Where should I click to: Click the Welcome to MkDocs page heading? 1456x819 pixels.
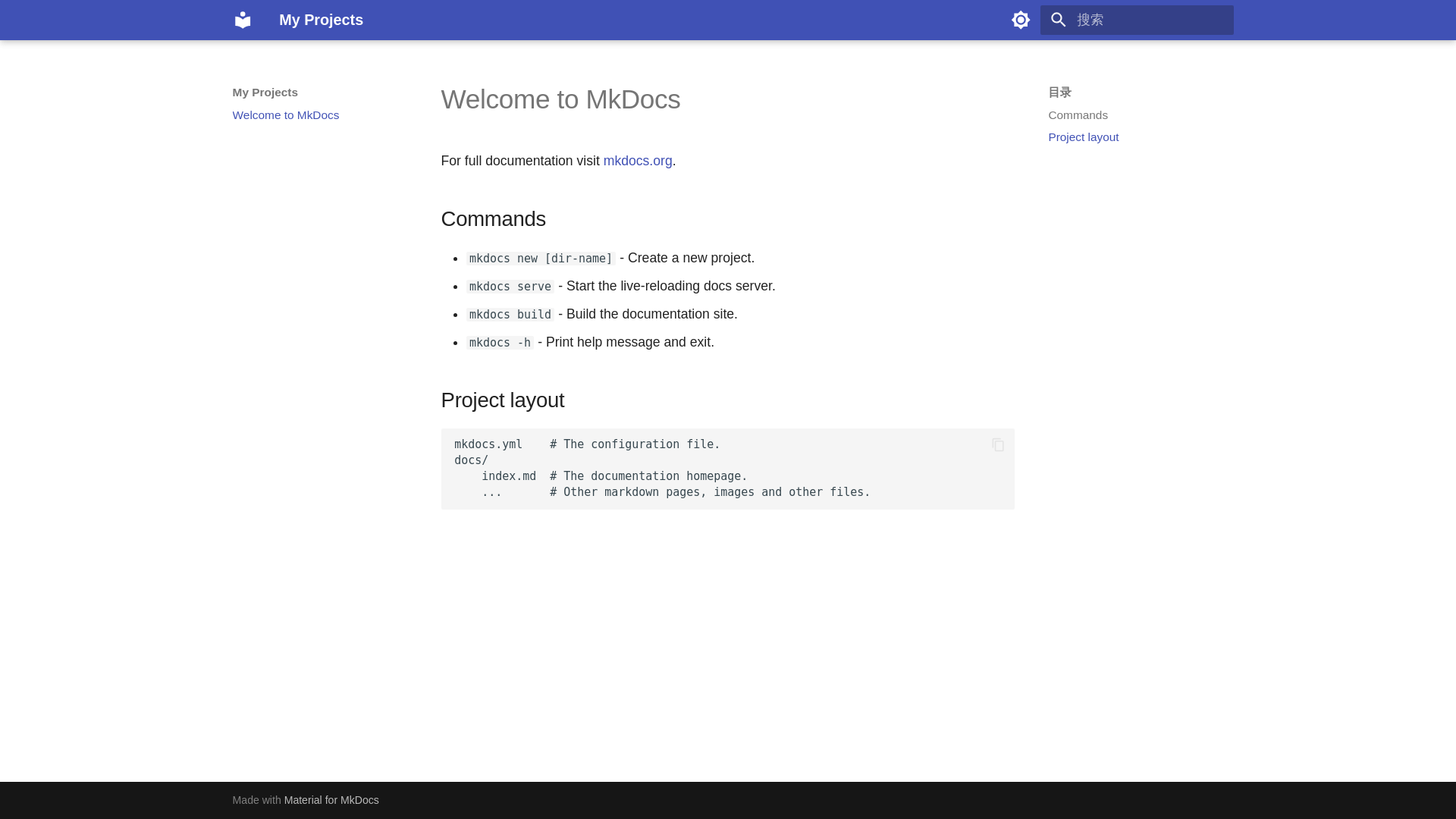coord(560,99)
